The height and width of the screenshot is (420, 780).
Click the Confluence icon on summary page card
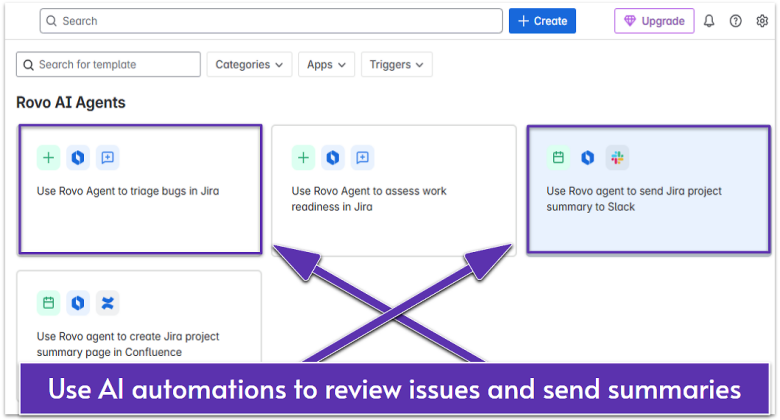click(x=107, y=303)
